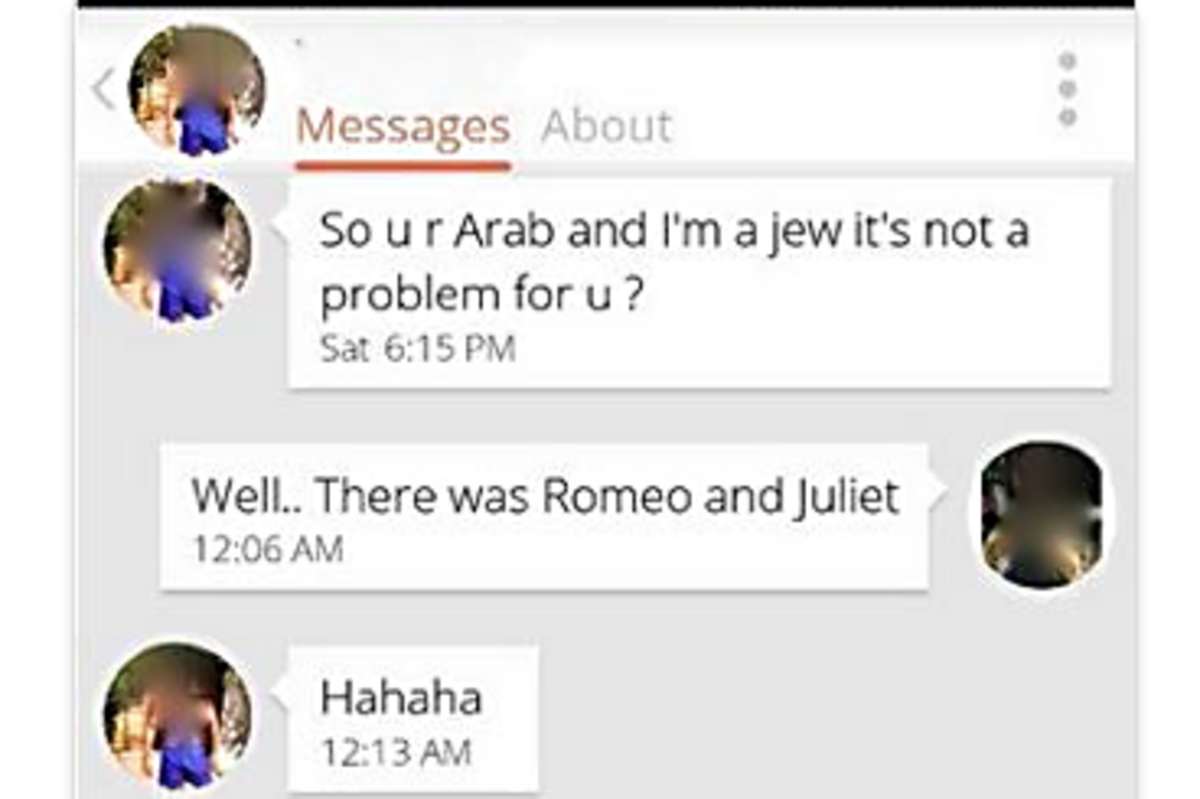
Task: Select the "So u r Arab" message bubble
Action: coord(698,283)
